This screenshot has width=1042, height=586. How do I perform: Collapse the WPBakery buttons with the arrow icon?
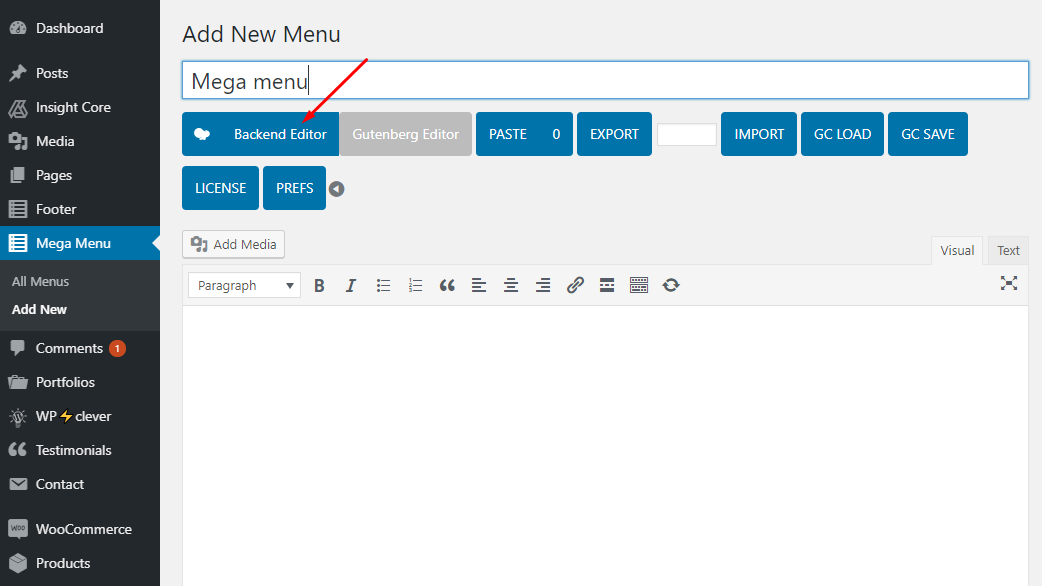coord(337,189)
